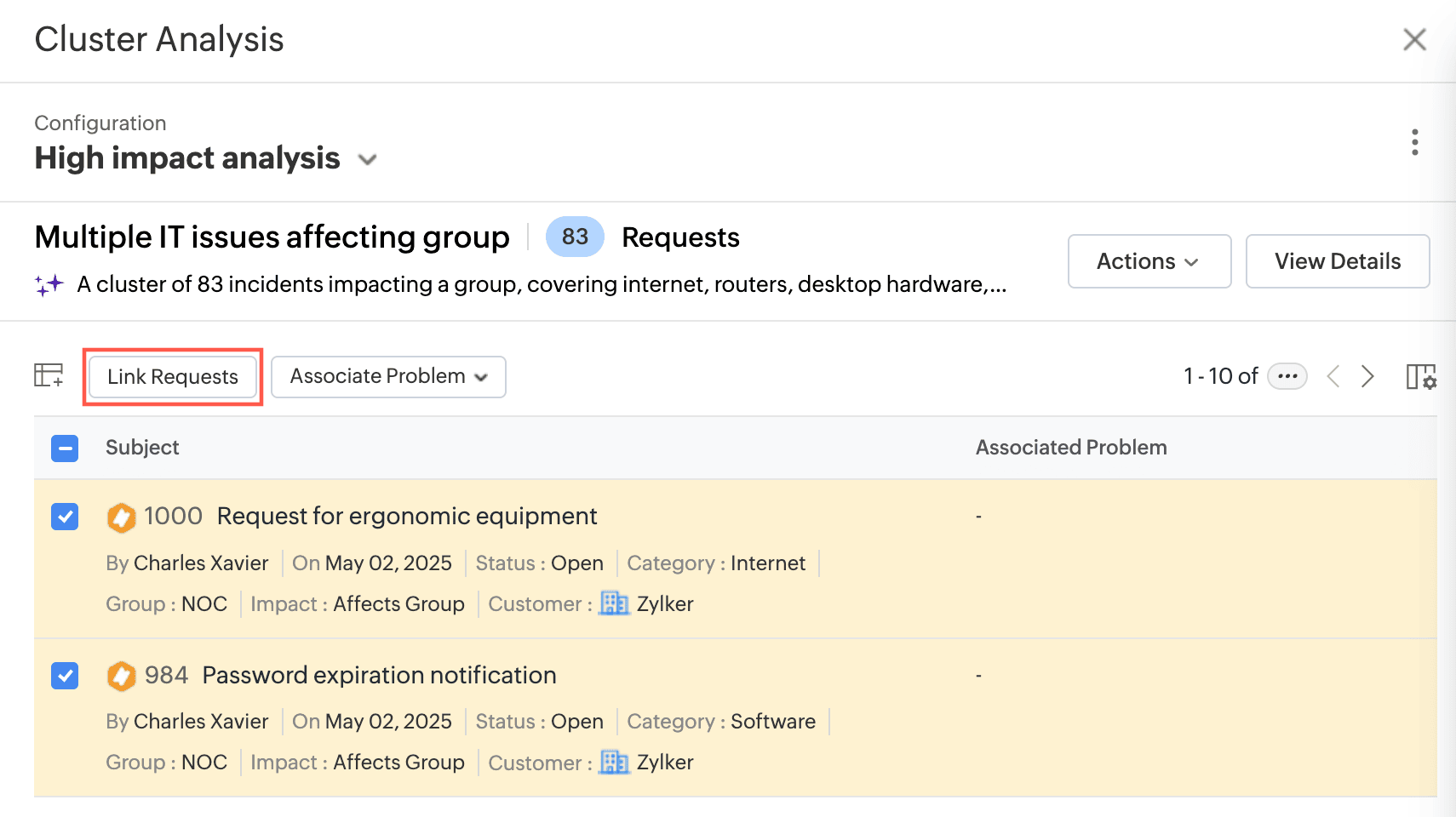Uncheck request 984 password expiration
Screen dimensions: 1456x817
(x=65, y=676)
